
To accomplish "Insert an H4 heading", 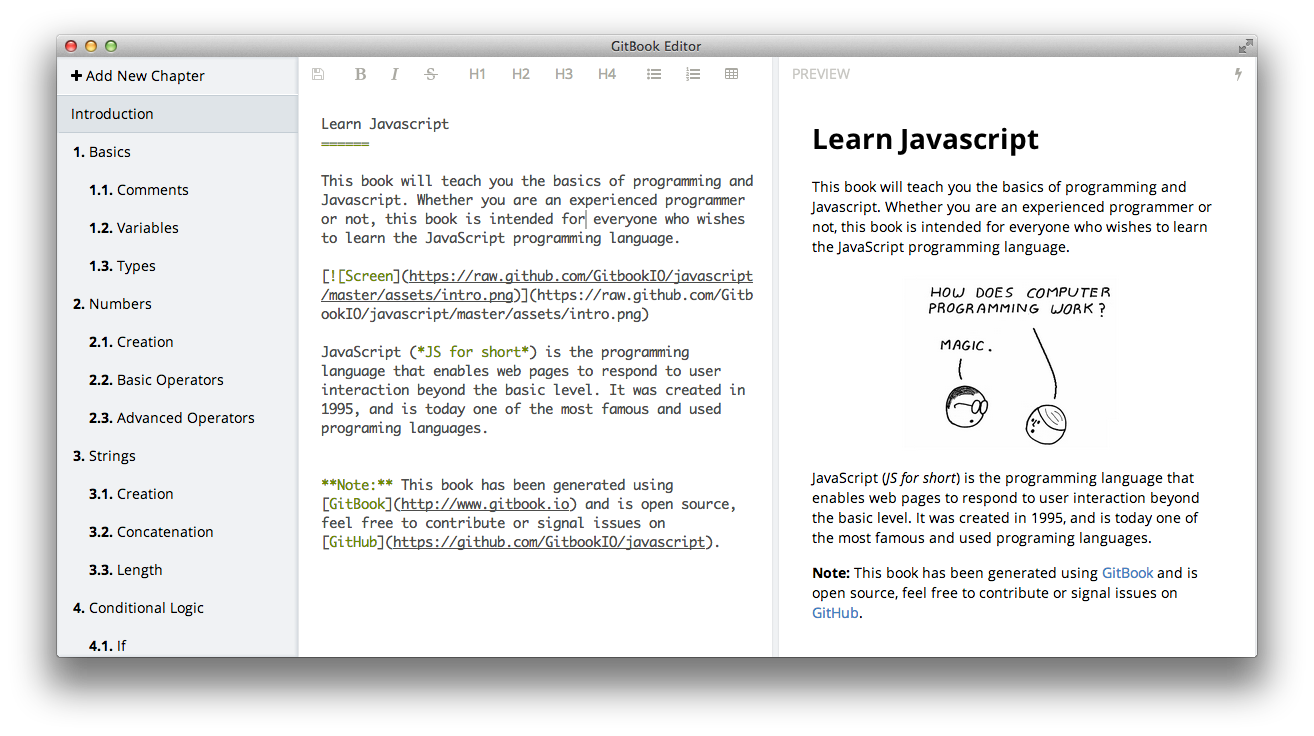I will click(607, 74).
